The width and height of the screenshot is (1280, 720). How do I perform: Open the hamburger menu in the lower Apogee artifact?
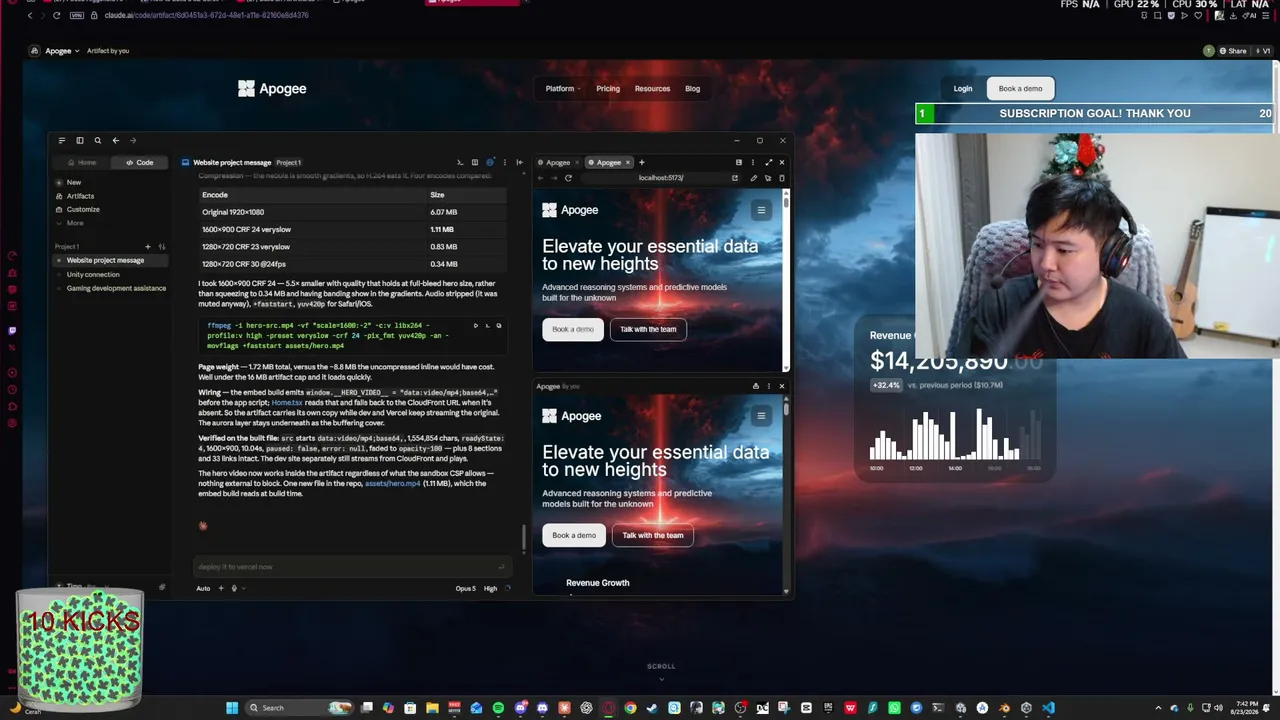[x=761, y=416]
